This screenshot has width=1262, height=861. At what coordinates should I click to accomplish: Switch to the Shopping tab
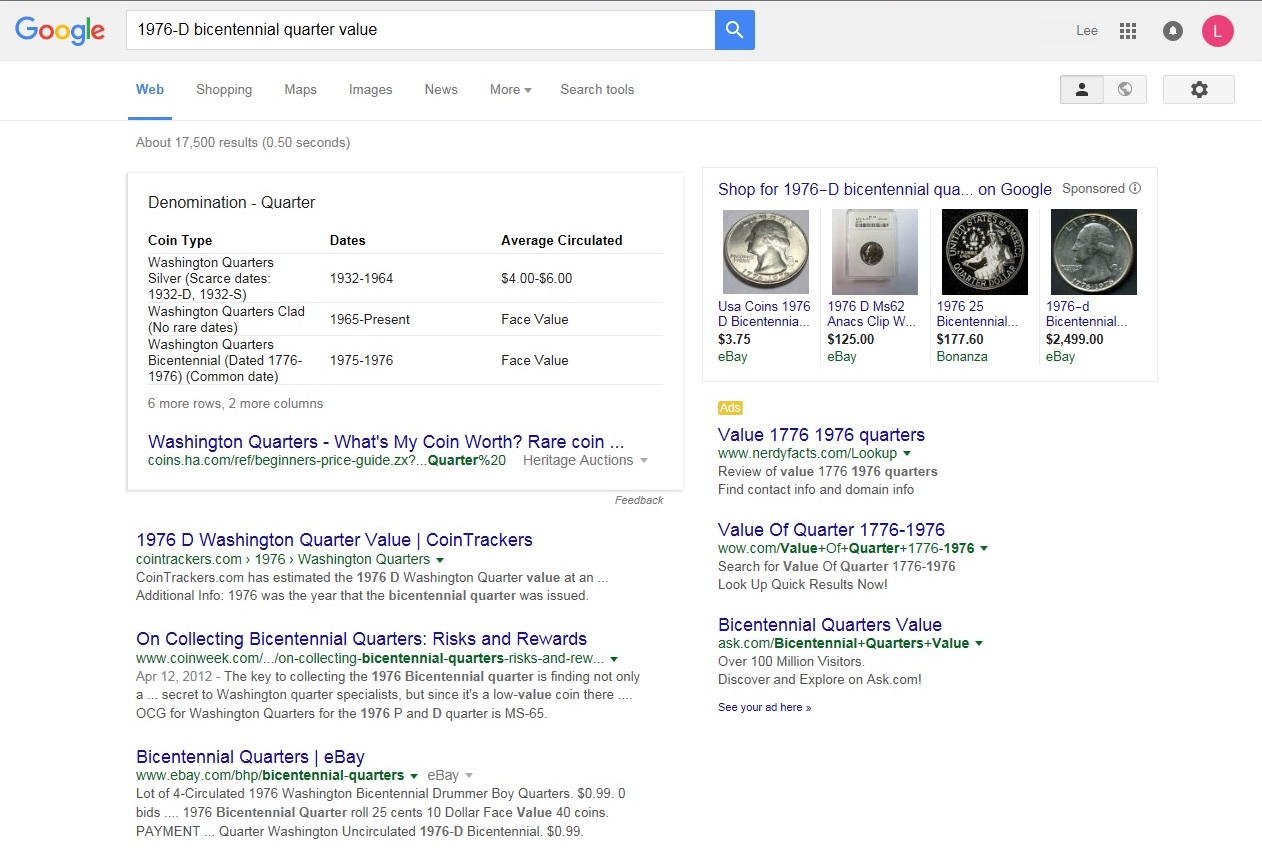[224, 90]
